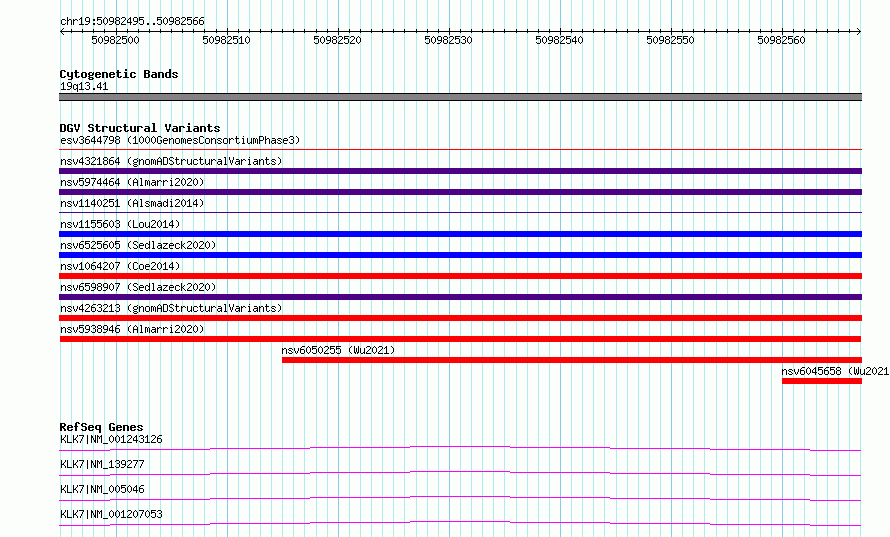
Task: Open variant nsv1064207 Coe2014 label
Action: coord(120,266)
